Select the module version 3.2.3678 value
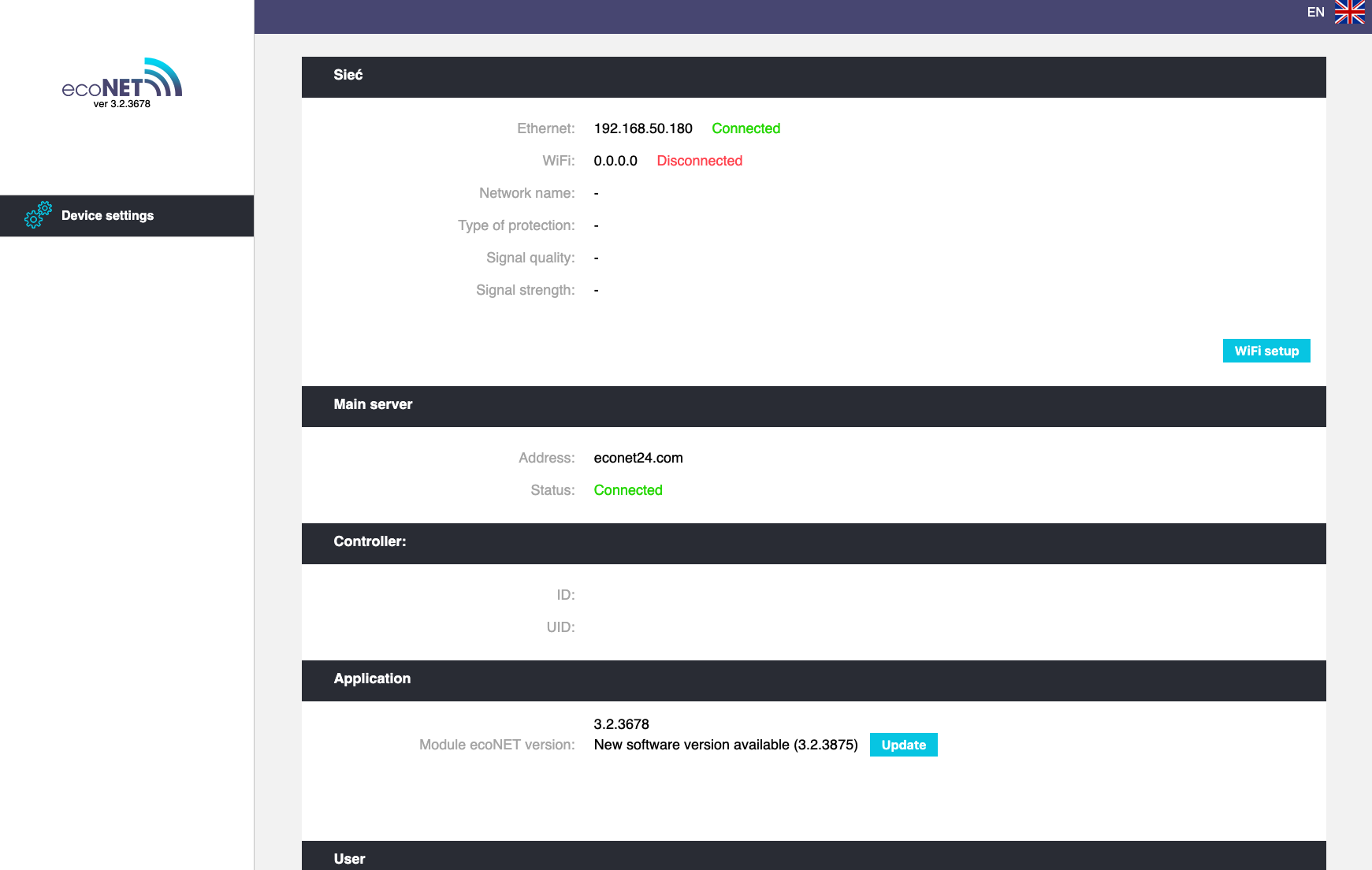The image size is (1372, 870). click(x=622, y=724)
